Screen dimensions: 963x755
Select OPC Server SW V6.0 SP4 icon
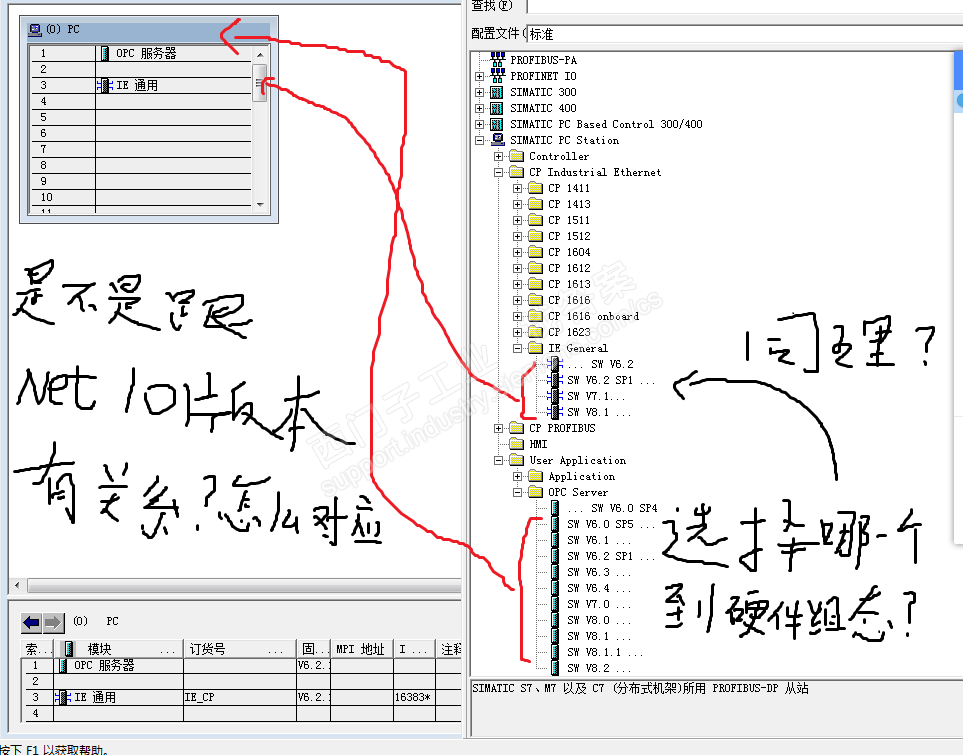click(555, 508)
